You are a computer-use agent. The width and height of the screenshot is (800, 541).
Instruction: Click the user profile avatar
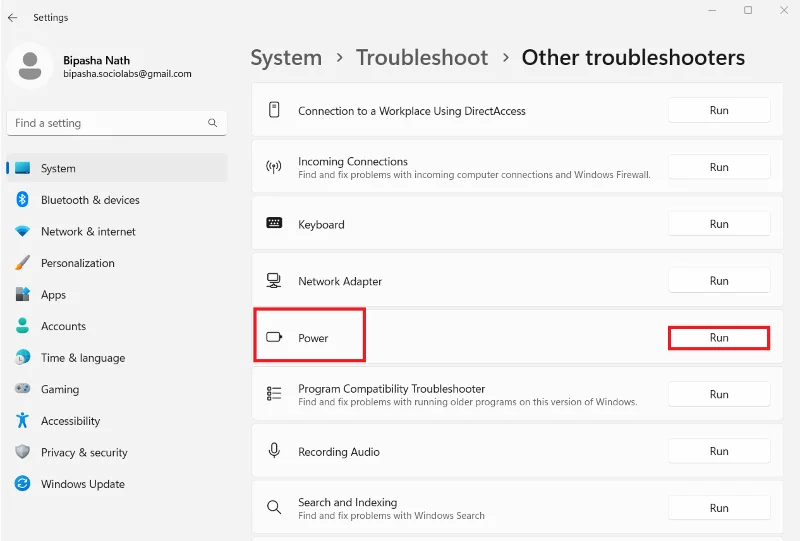(x=30, y=66)
